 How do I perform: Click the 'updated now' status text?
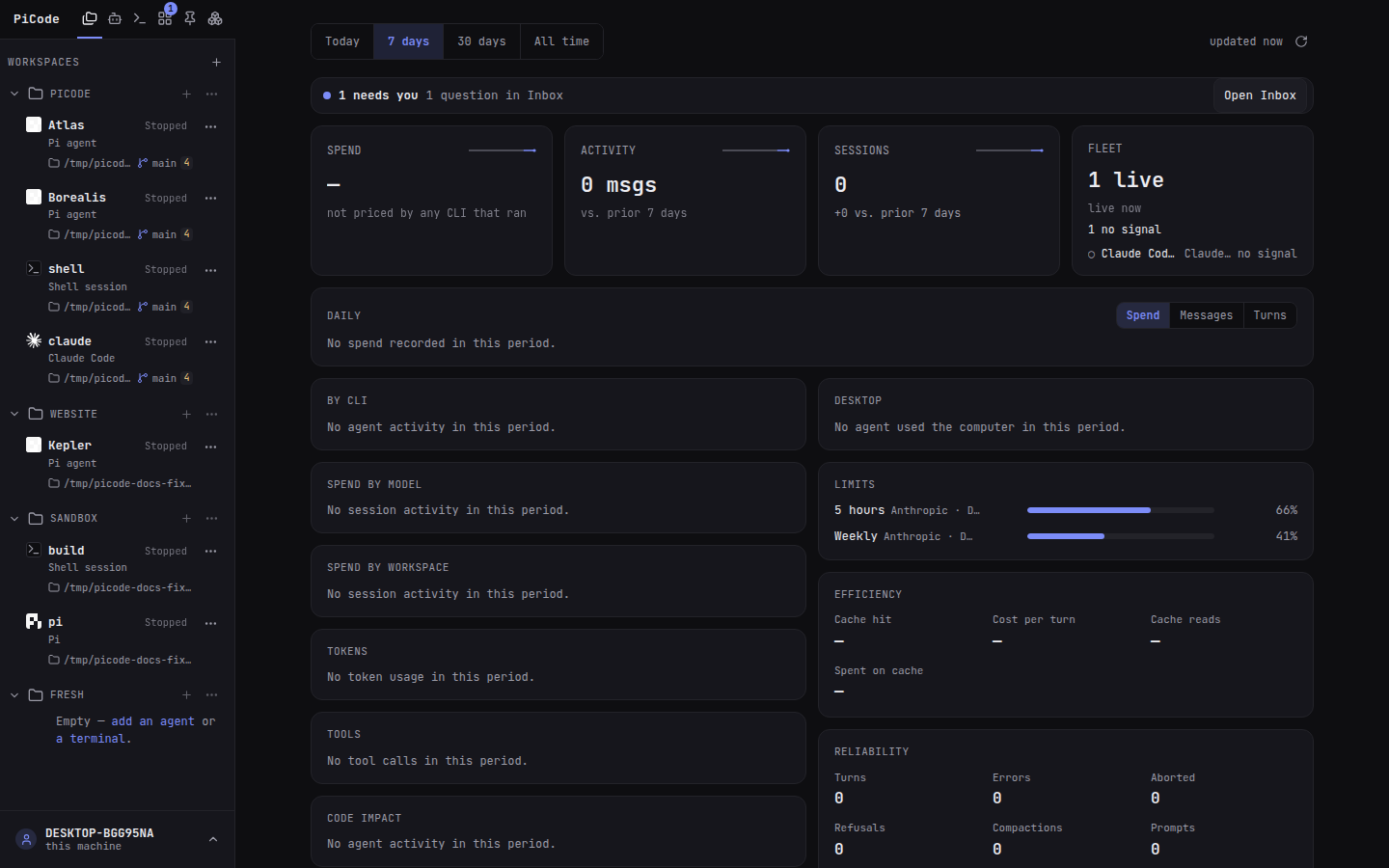click(x=1246, y=41)
